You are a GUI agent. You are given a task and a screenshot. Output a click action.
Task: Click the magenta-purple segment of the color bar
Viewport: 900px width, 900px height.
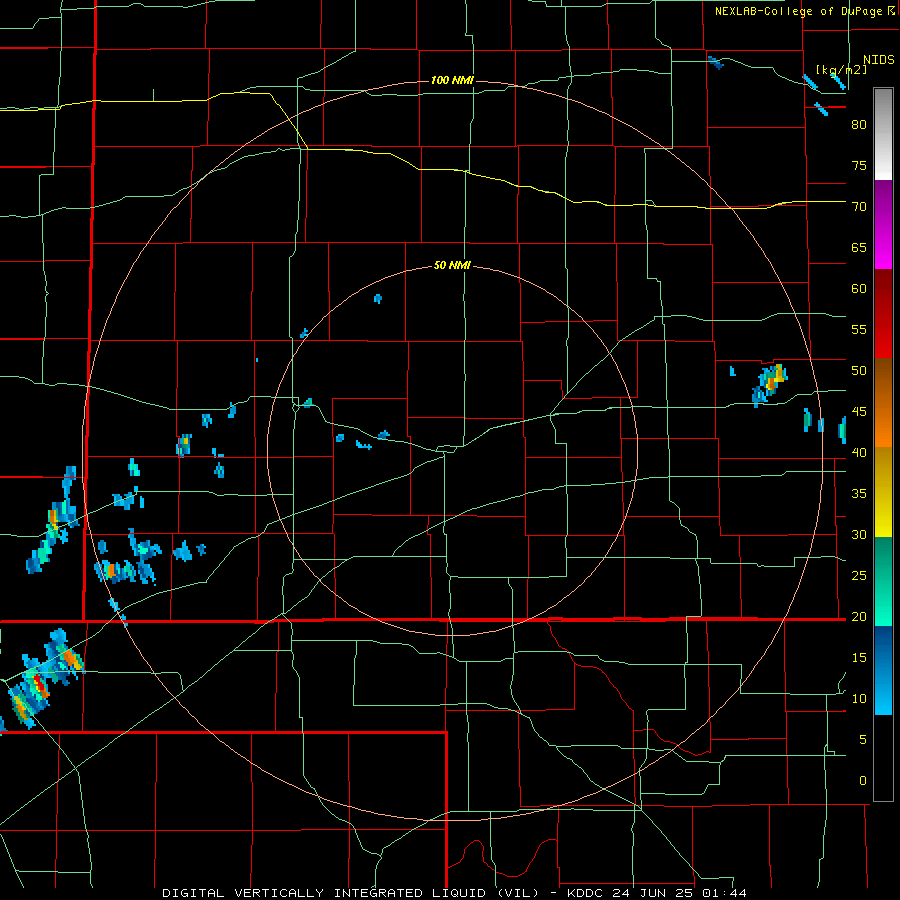[x=884, y=225]
